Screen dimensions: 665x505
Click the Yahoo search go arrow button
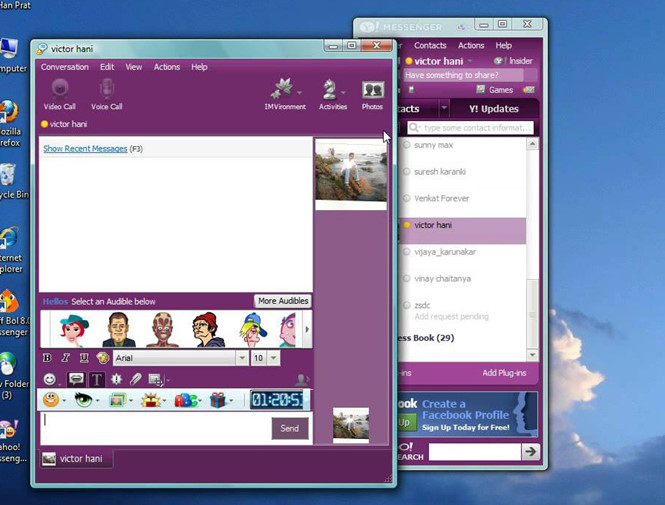point(530,452)
